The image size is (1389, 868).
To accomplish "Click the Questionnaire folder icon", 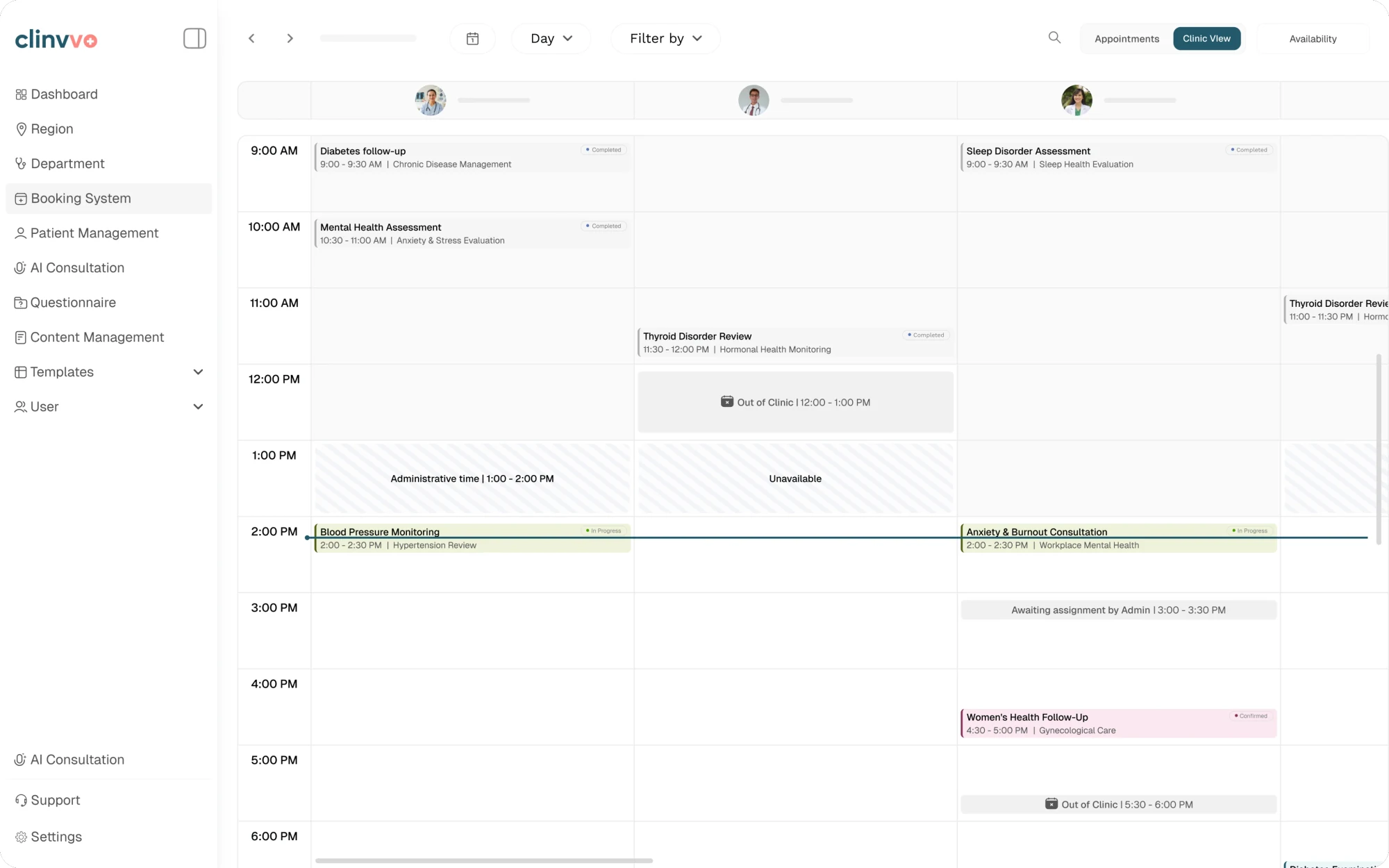I will pos(21,303).
